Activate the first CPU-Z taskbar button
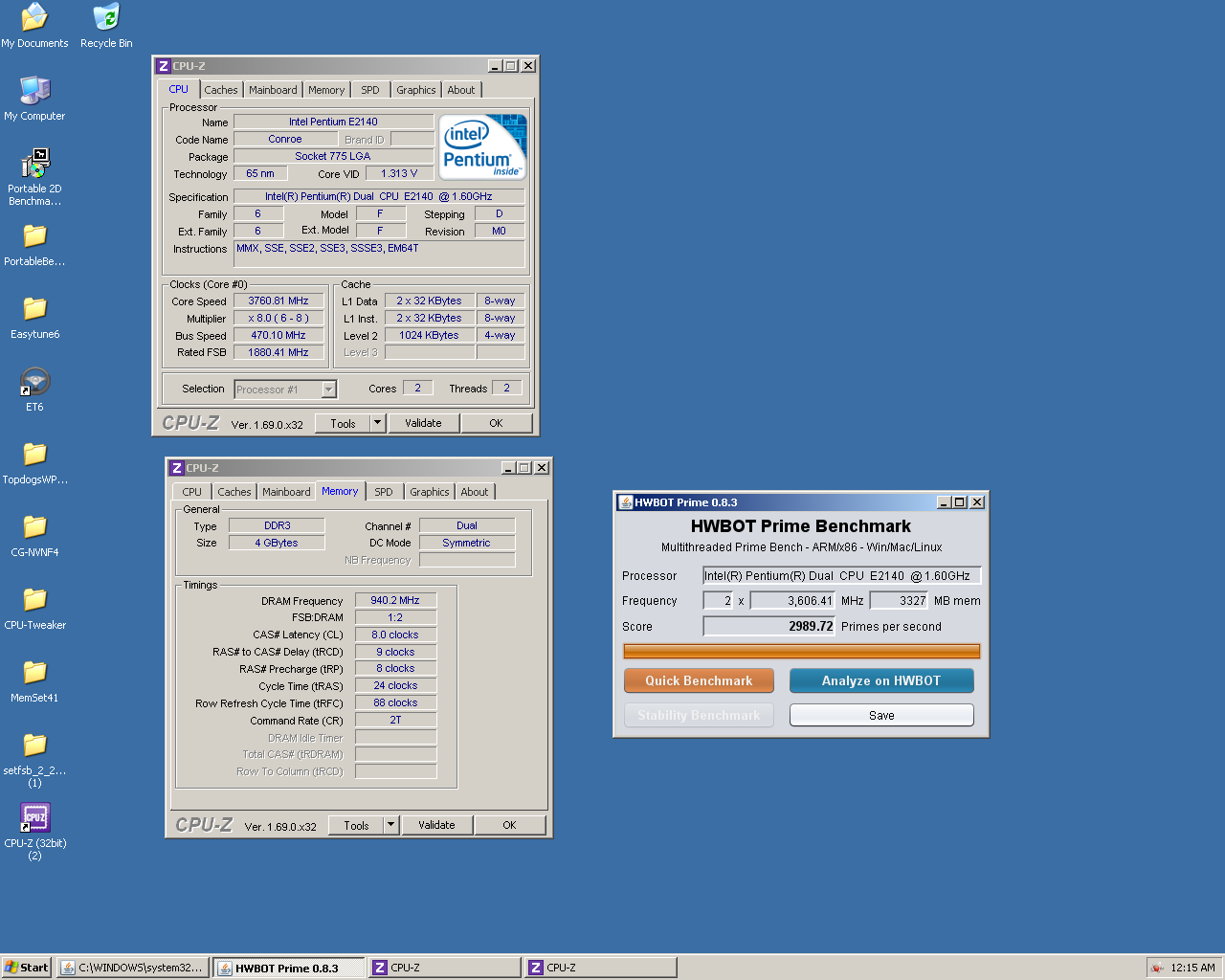This screenshot has height=980, width=1225. pyautogui.click(x=445, y=968)
